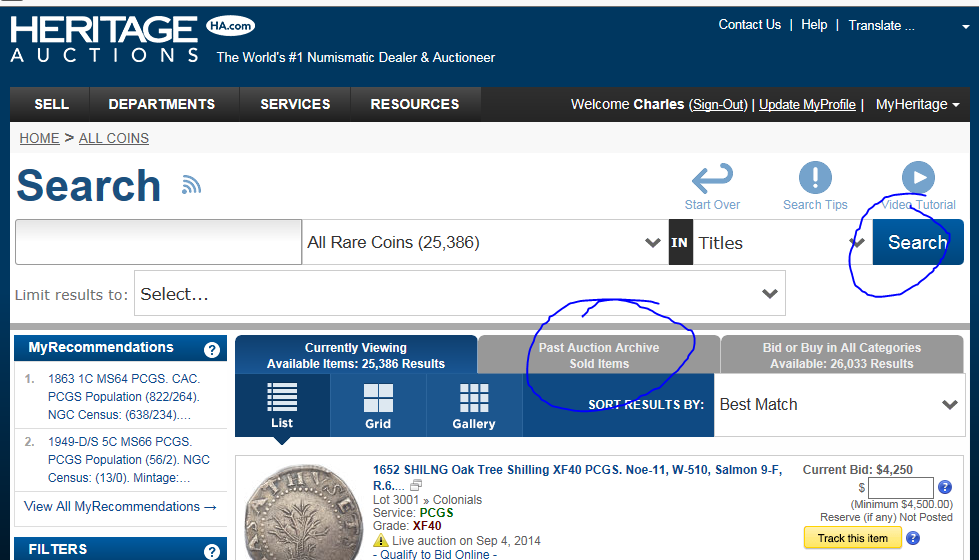Open the Translate dropdown
979x560 pixels.
click(909, 26)
